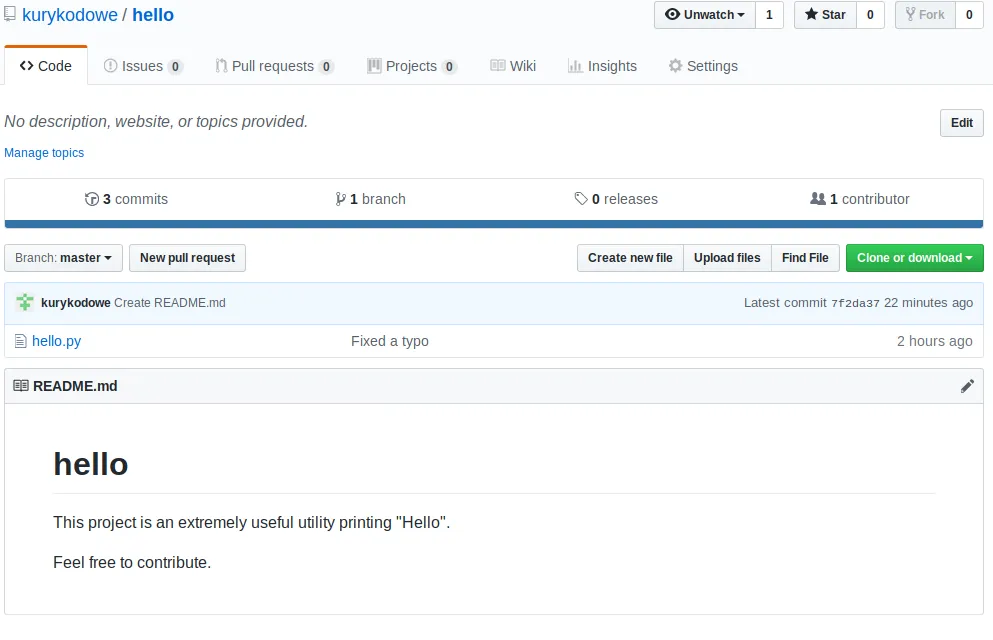View the 3 commits list
This screenshot has width=993, height=640.
(126, 199)
